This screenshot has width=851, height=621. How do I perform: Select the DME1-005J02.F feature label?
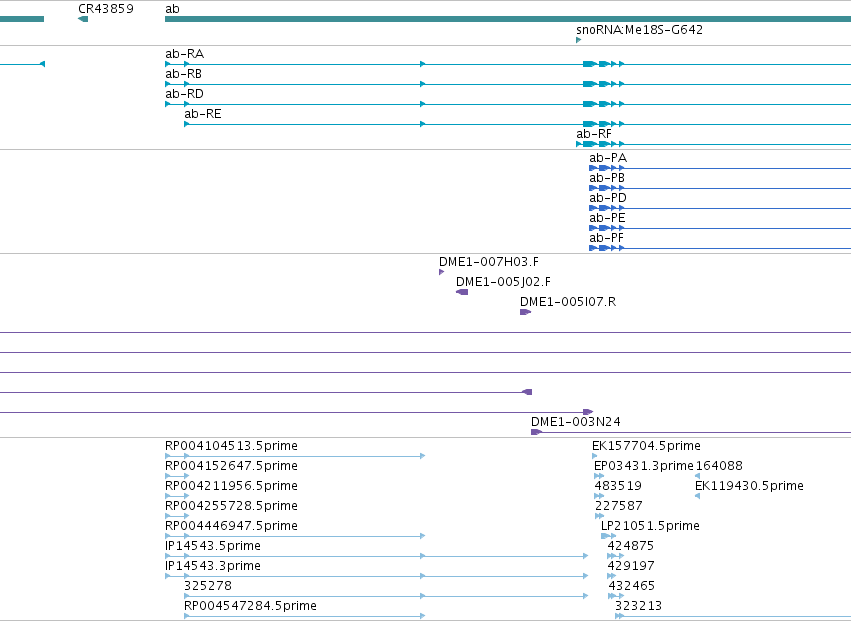(x=503, y=282)
